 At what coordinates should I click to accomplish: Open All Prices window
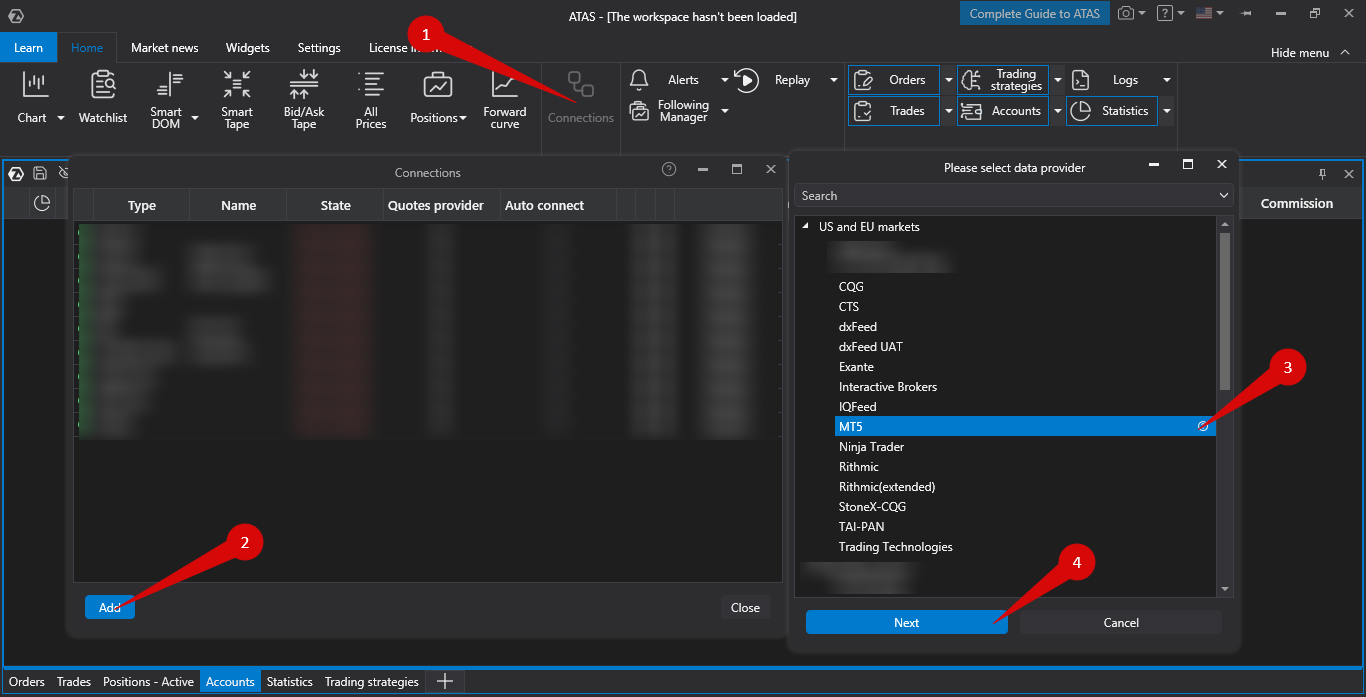(371, 99)
